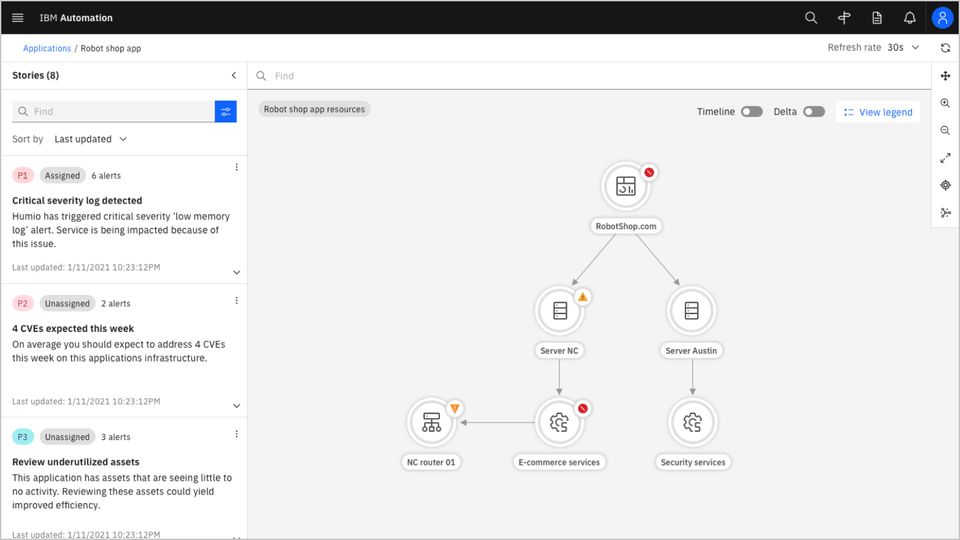Open the hamburger navigation menu

point(17,18)
